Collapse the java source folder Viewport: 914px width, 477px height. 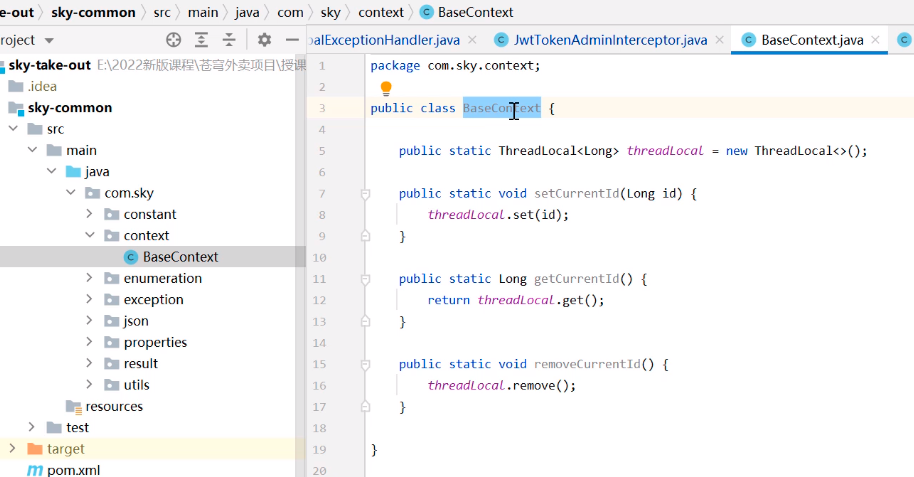52,171
